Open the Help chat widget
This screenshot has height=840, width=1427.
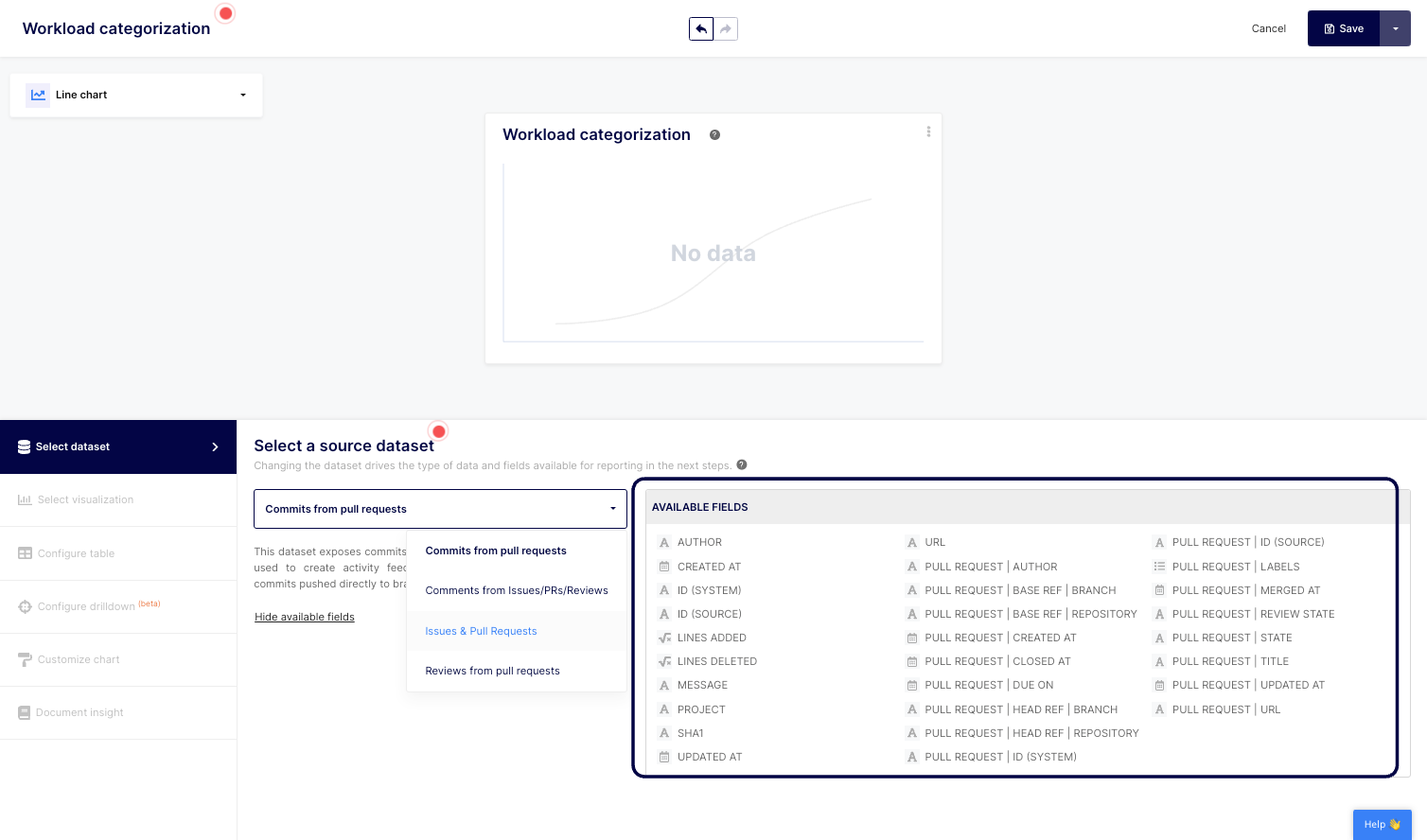coord(1382,824)
